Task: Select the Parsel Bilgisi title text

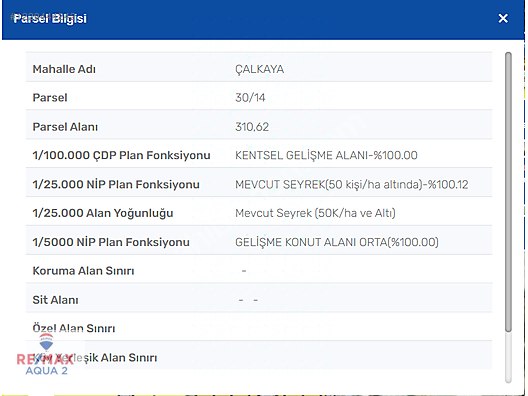Action: (x=50, y=18)
